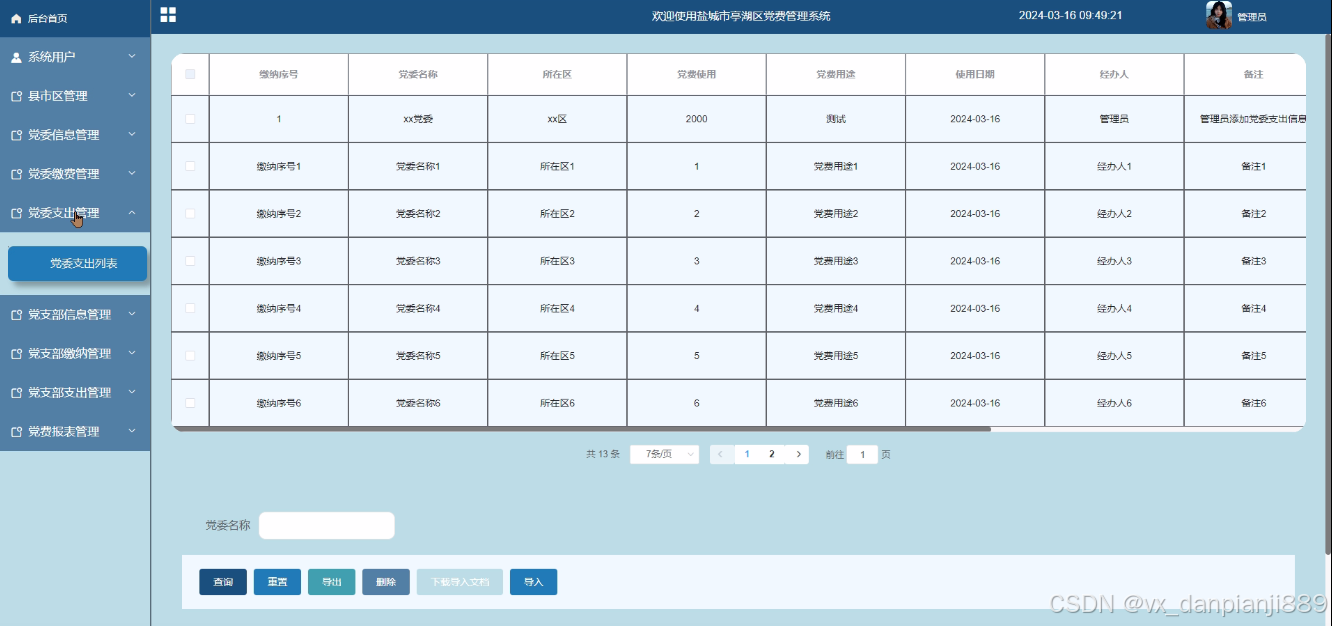Check the row with xx党委
1332x626 pixels.
pos(190,119)
